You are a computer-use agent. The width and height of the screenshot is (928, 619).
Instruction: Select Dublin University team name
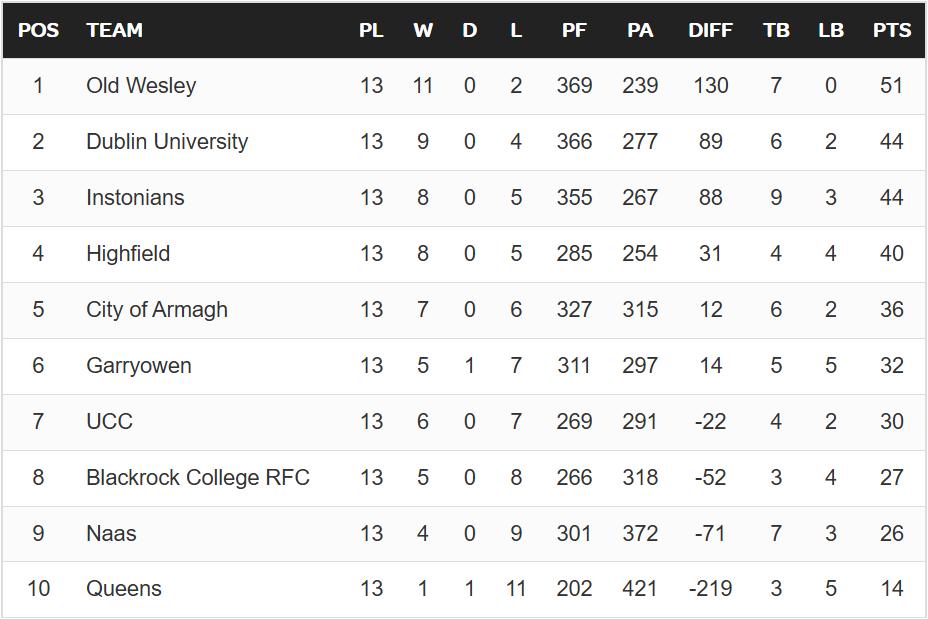[x=167, y=141]
